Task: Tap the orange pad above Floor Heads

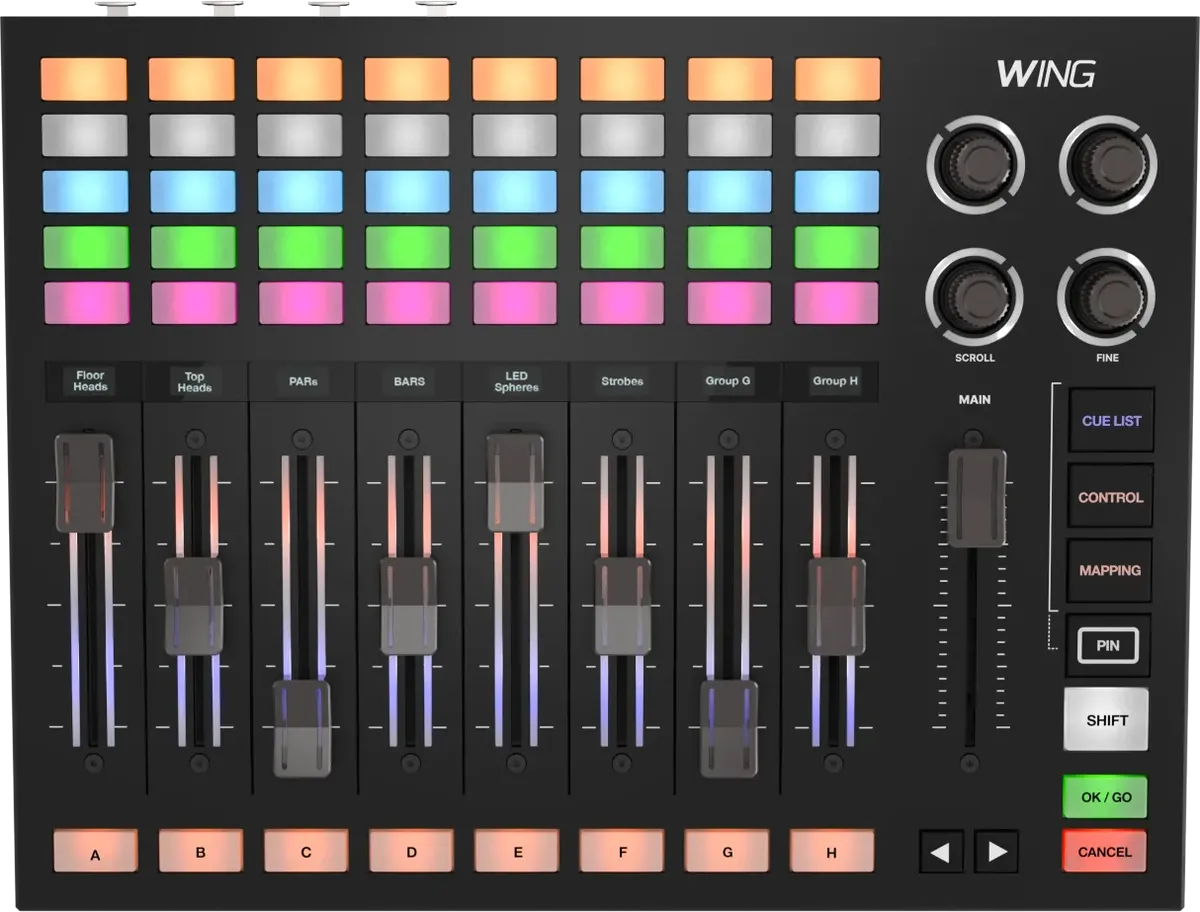Action: point(84,79)
